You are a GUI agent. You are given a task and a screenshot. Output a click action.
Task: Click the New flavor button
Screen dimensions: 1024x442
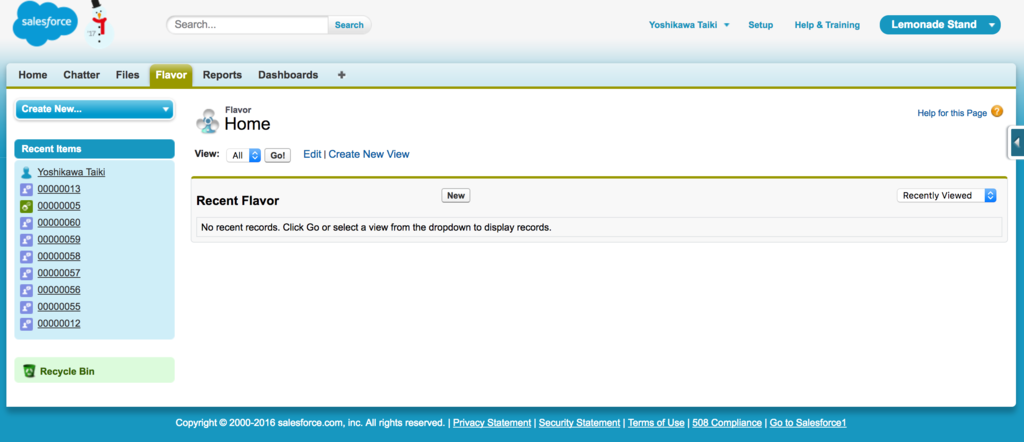[x=456, y=195]
